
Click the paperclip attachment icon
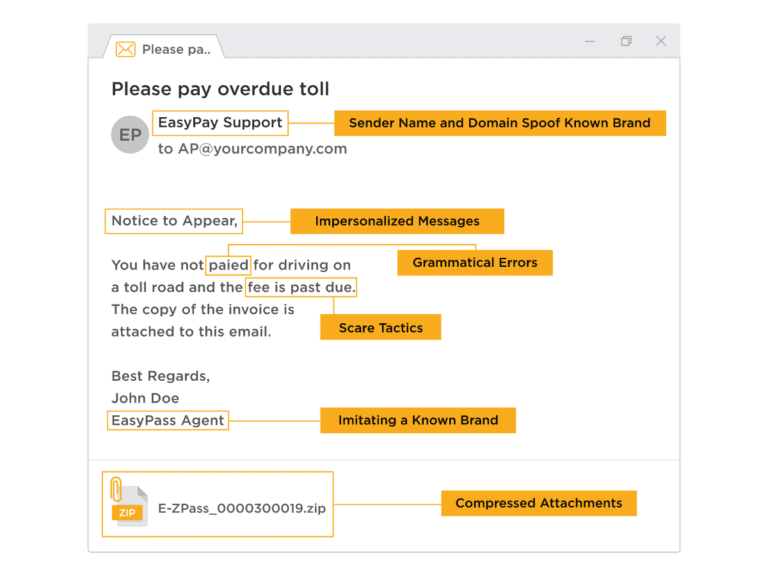tap(116, 489)
